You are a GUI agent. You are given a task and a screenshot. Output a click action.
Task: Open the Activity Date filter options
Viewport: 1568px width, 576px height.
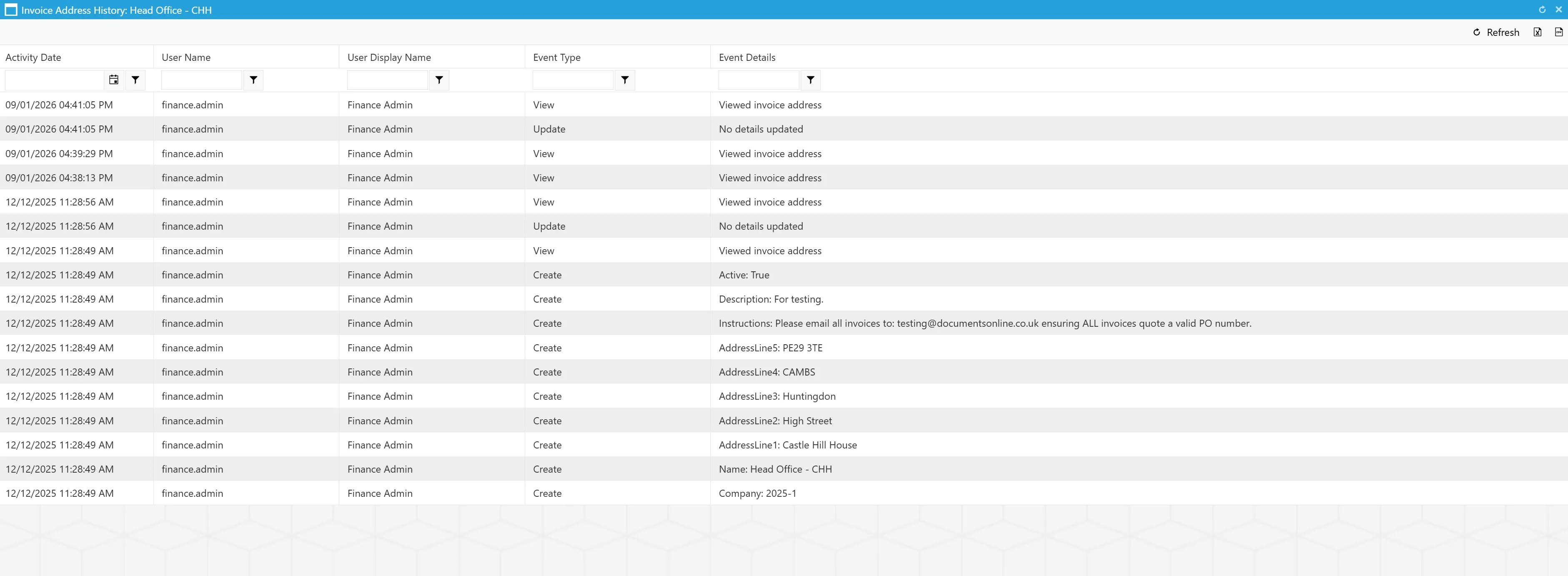(136, 80)
